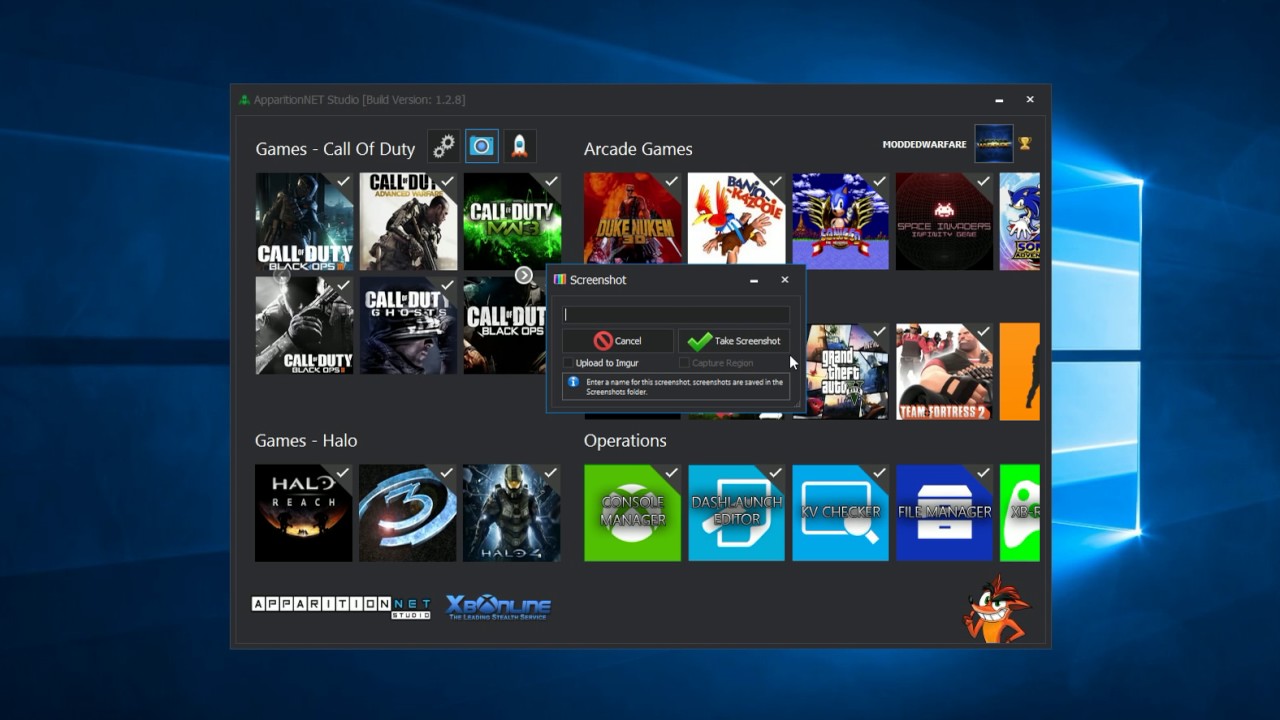Viewport: 1280px width, 720px height.
Task: Toggle checkmark on KV Checker tile
Action: point(880,473)
